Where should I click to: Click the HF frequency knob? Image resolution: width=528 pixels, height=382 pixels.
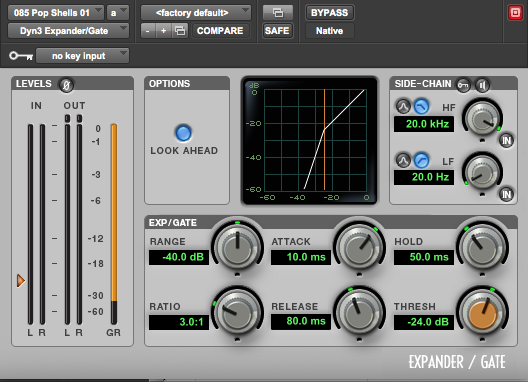482,119
